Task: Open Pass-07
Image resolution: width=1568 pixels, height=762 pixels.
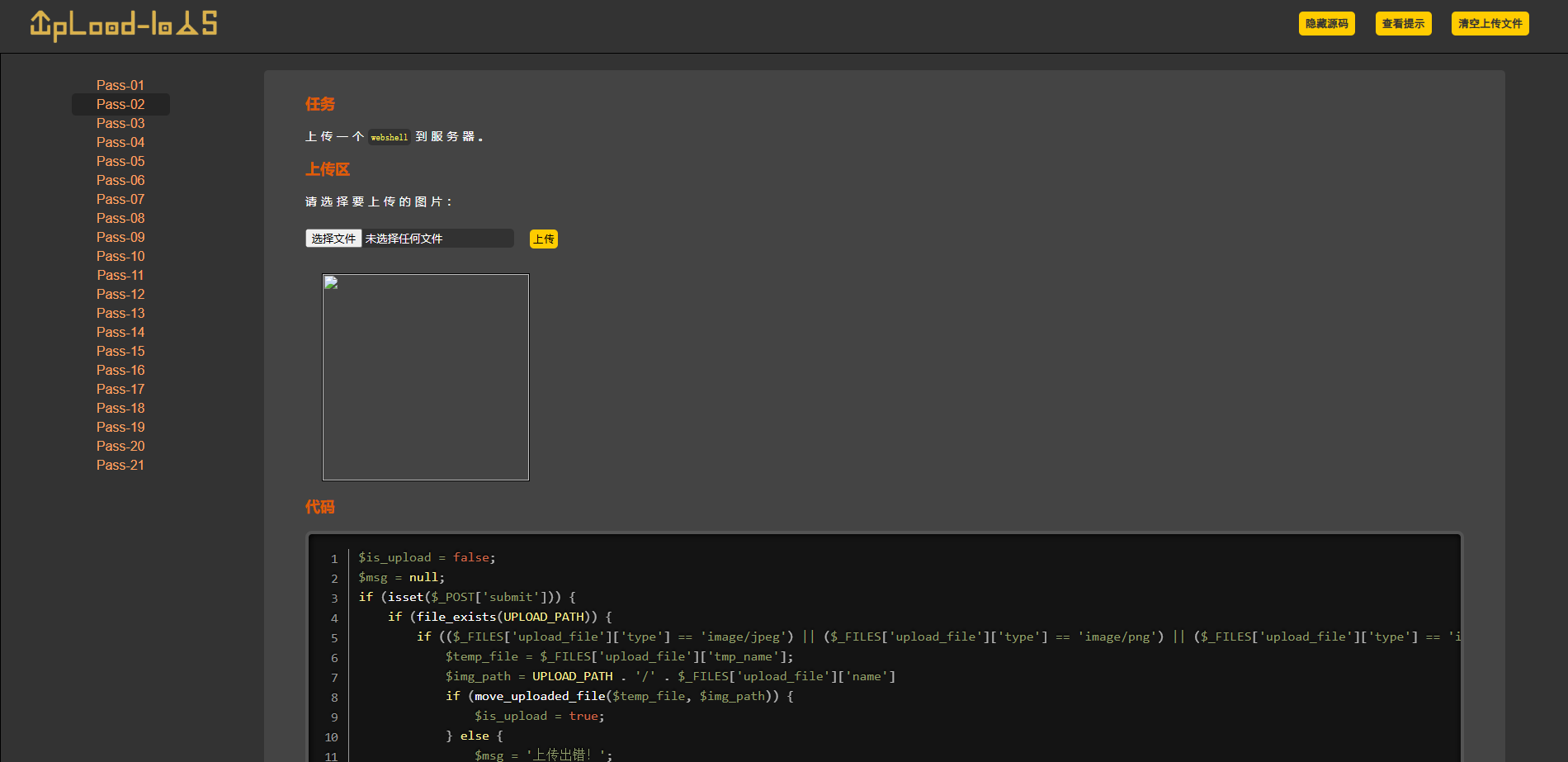Action: pos(120,199)
